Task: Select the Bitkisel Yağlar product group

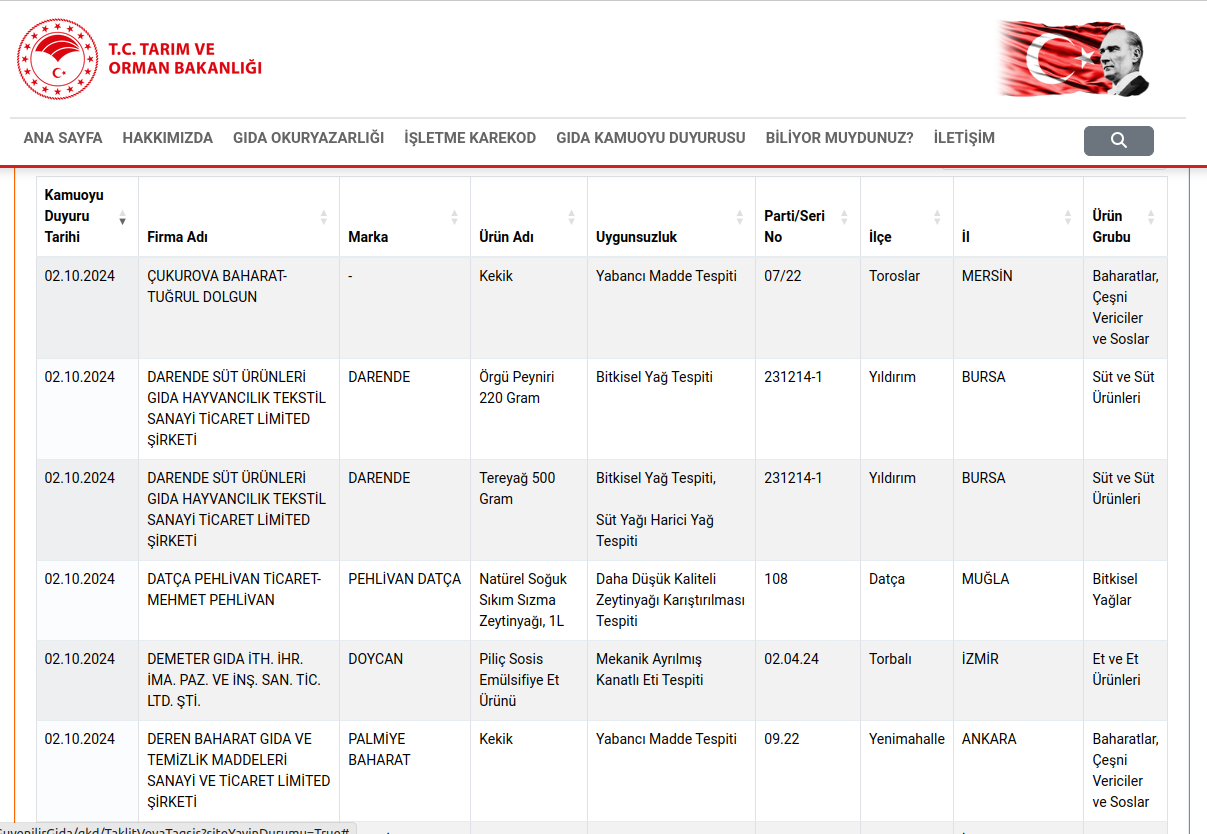Action: tap(1115, 589)
